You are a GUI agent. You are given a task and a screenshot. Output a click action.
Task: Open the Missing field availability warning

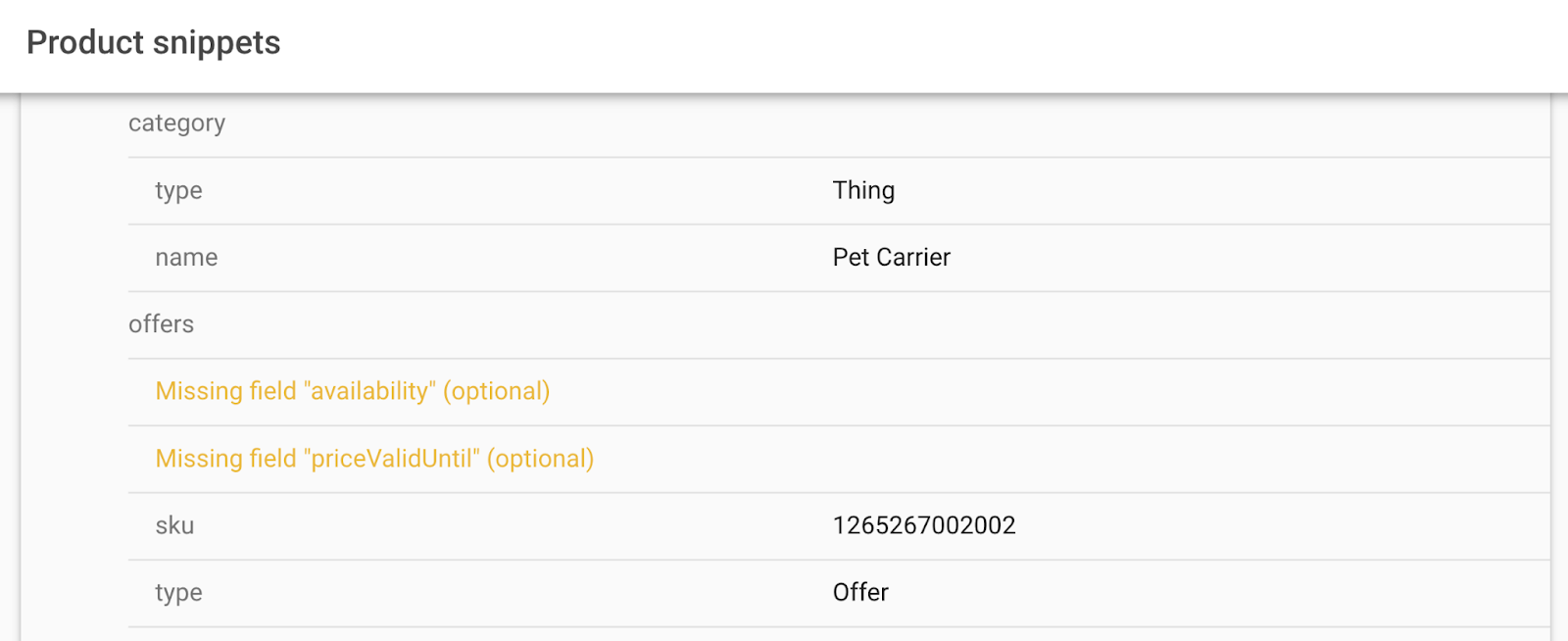pyautogui.click(x=352, y=391)
